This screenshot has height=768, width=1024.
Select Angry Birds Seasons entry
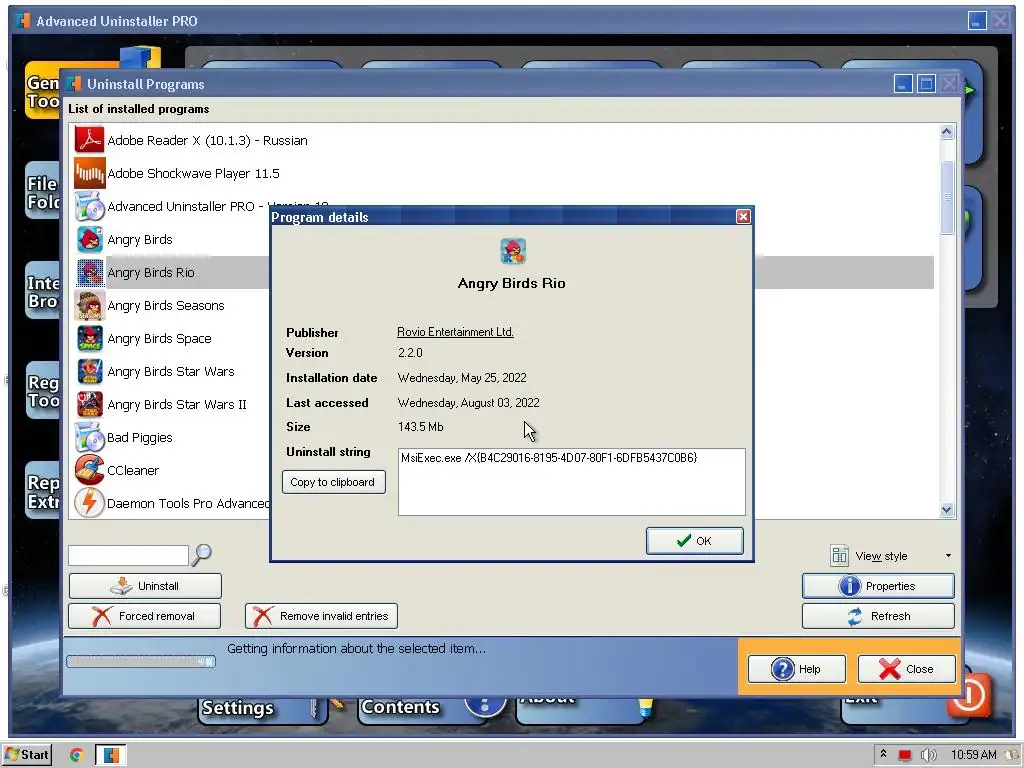pyautogui.click(x=166, y=305)
